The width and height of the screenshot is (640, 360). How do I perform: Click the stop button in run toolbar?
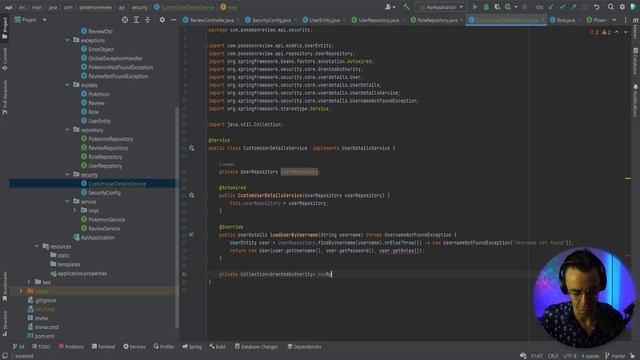point(525,7)
